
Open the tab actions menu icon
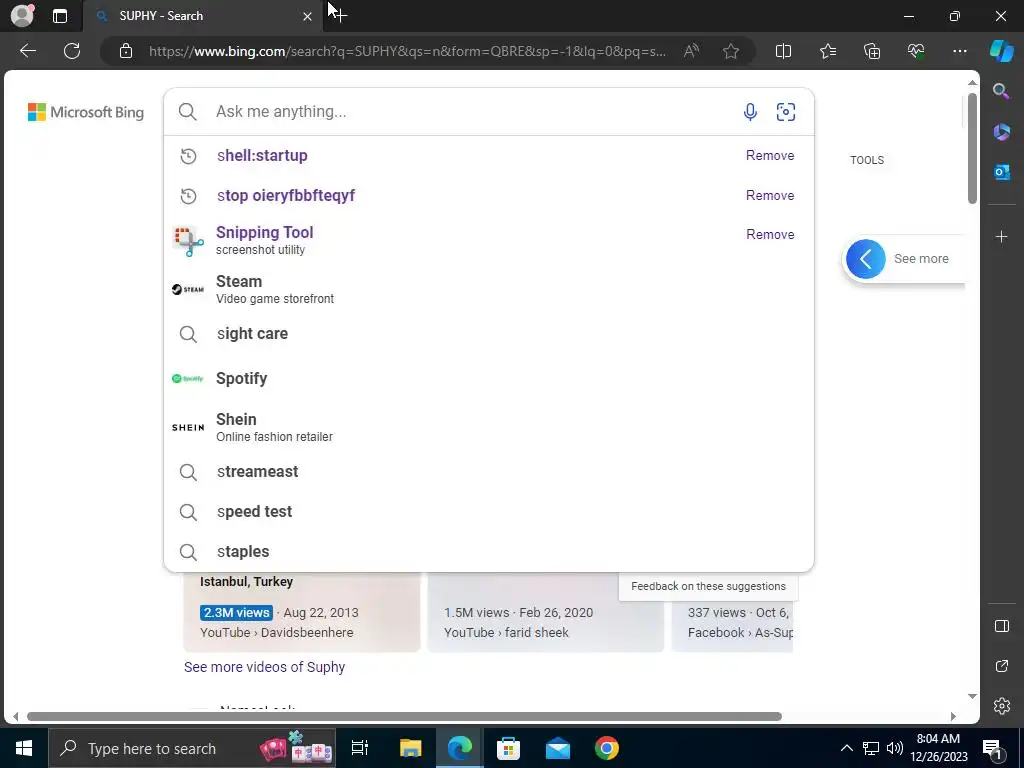tap(59, 16)
